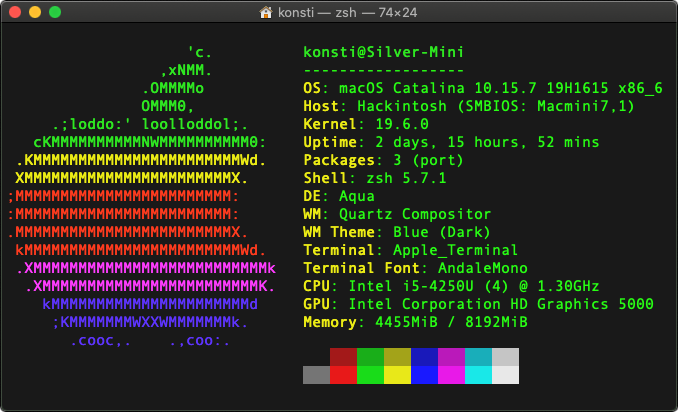Click the DE value 'Aqua'
This screenshot has width=678, height=412.
pyautogui.click(x=356, y=196)
